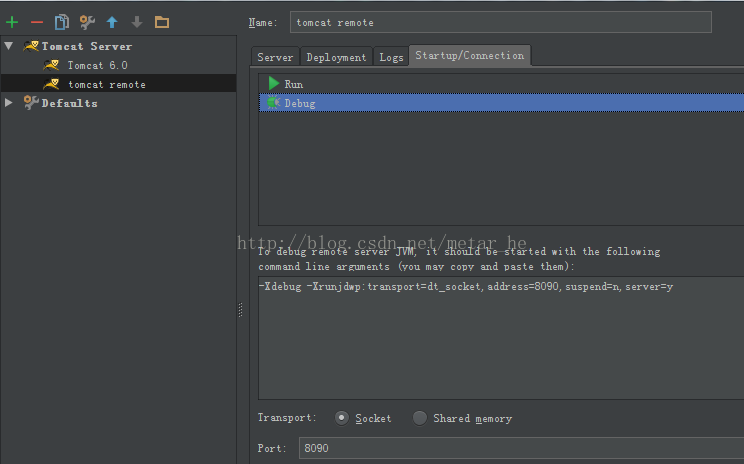
Task: Select the Defaults label in tree
Action: tap(69, 103)
